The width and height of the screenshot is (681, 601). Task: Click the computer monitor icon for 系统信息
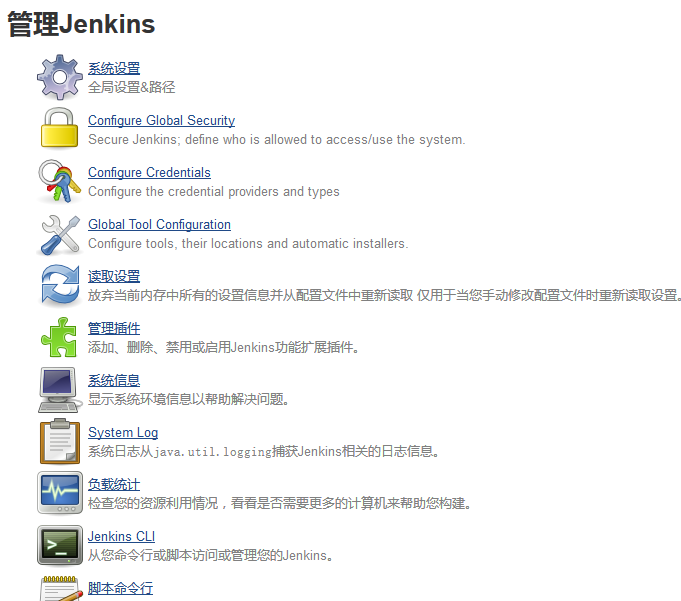pyautogui.click(x=60, y=390)
